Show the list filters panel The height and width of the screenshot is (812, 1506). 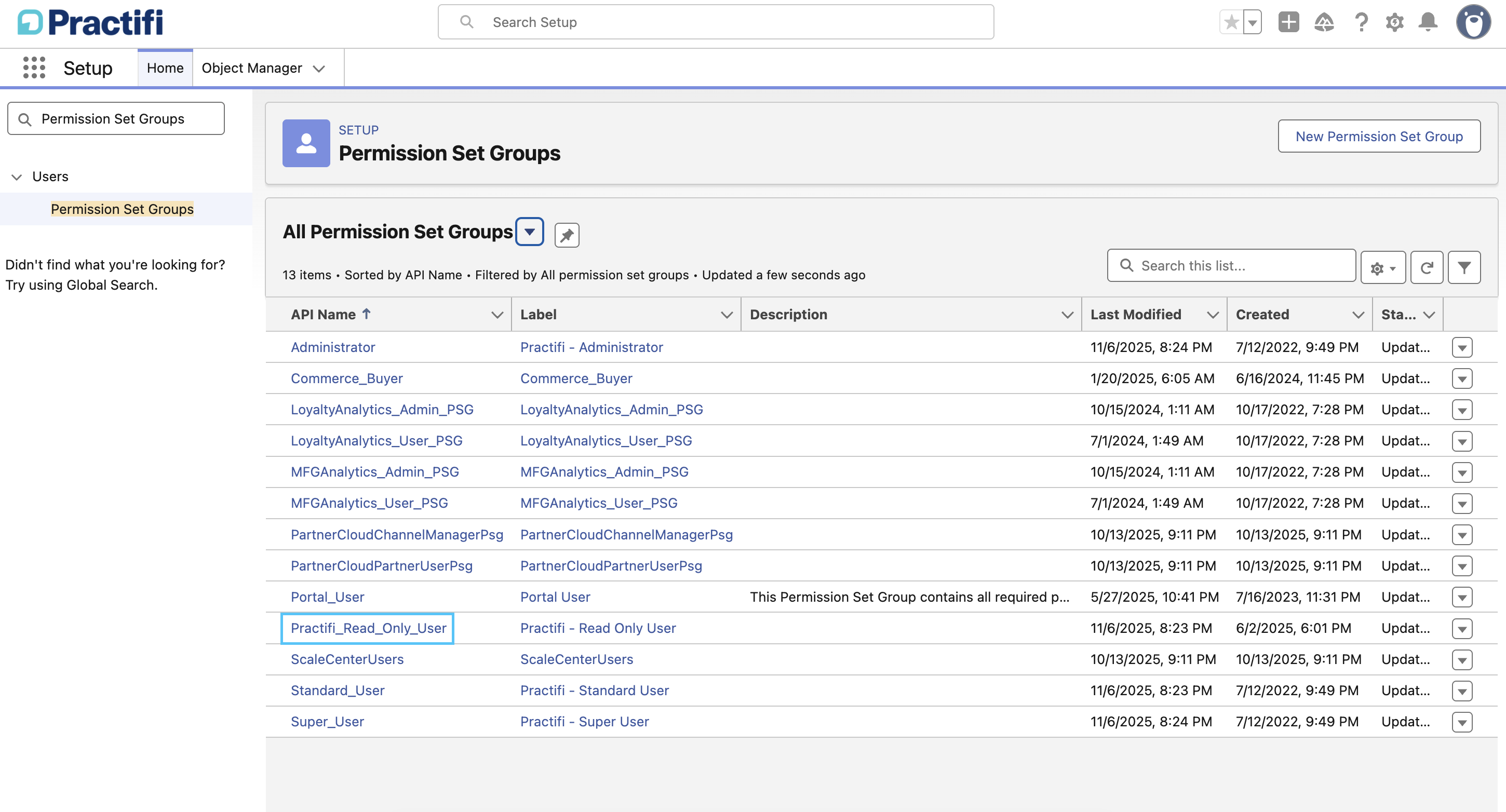point(1464,268)
